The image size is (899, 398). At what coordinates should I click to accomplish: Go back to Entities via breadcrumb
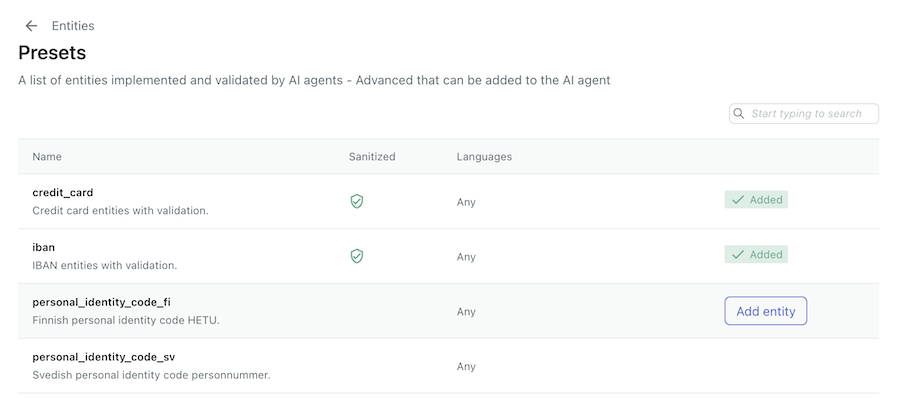click(73, 26)
